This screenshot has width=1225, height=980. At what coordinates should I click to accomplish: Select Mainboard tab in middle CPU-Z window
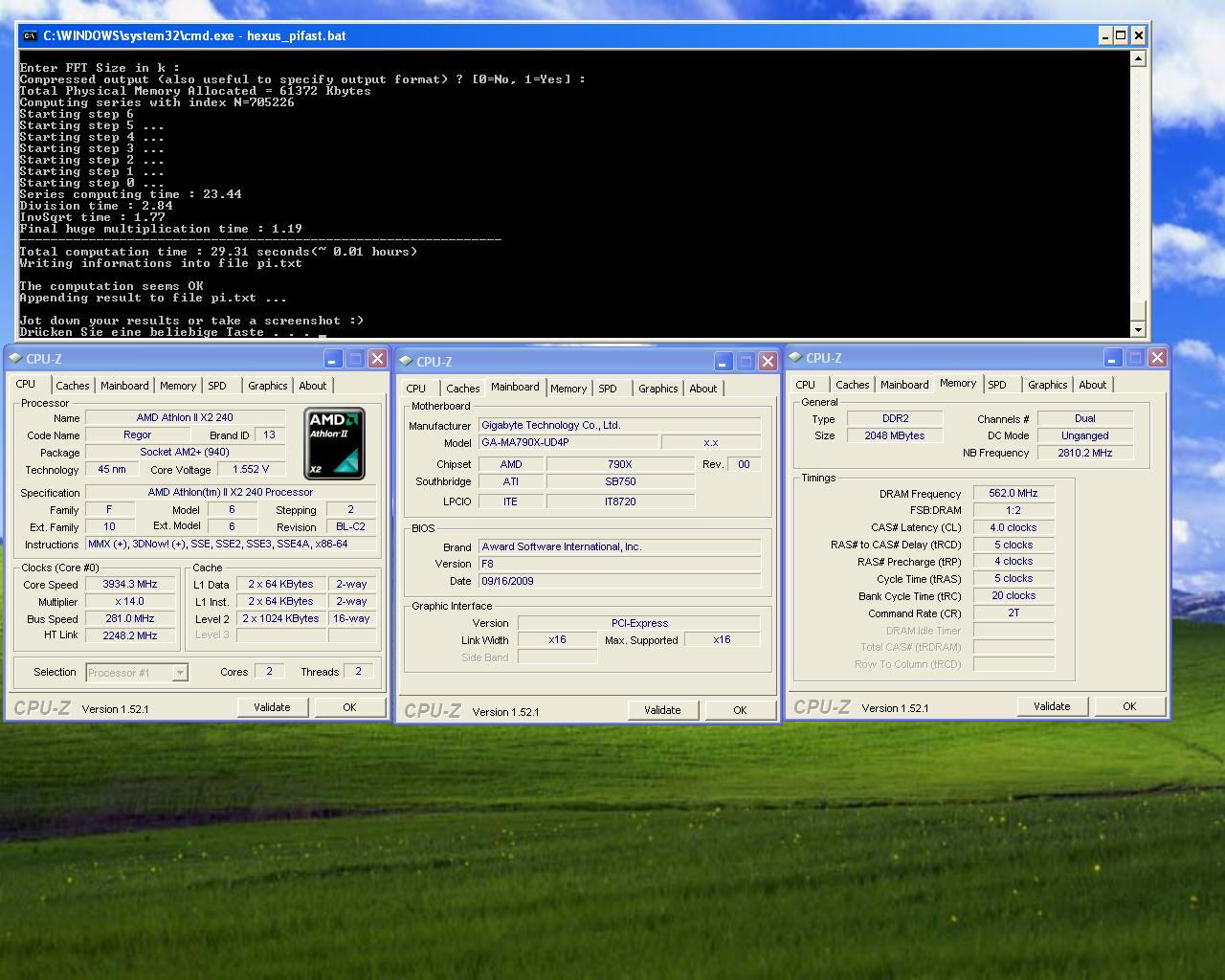click(515, 387)
